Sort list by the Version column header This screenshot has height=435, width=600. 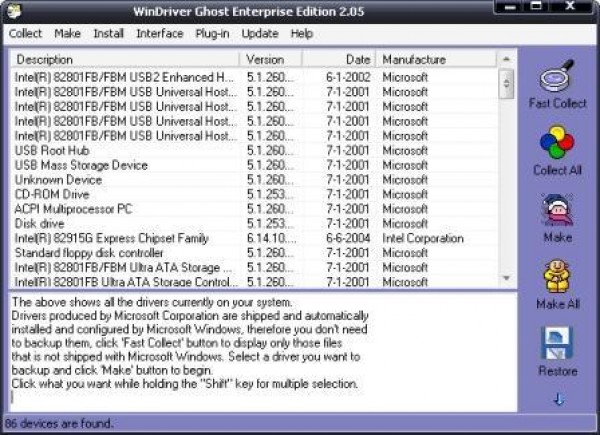click(271, 60)
